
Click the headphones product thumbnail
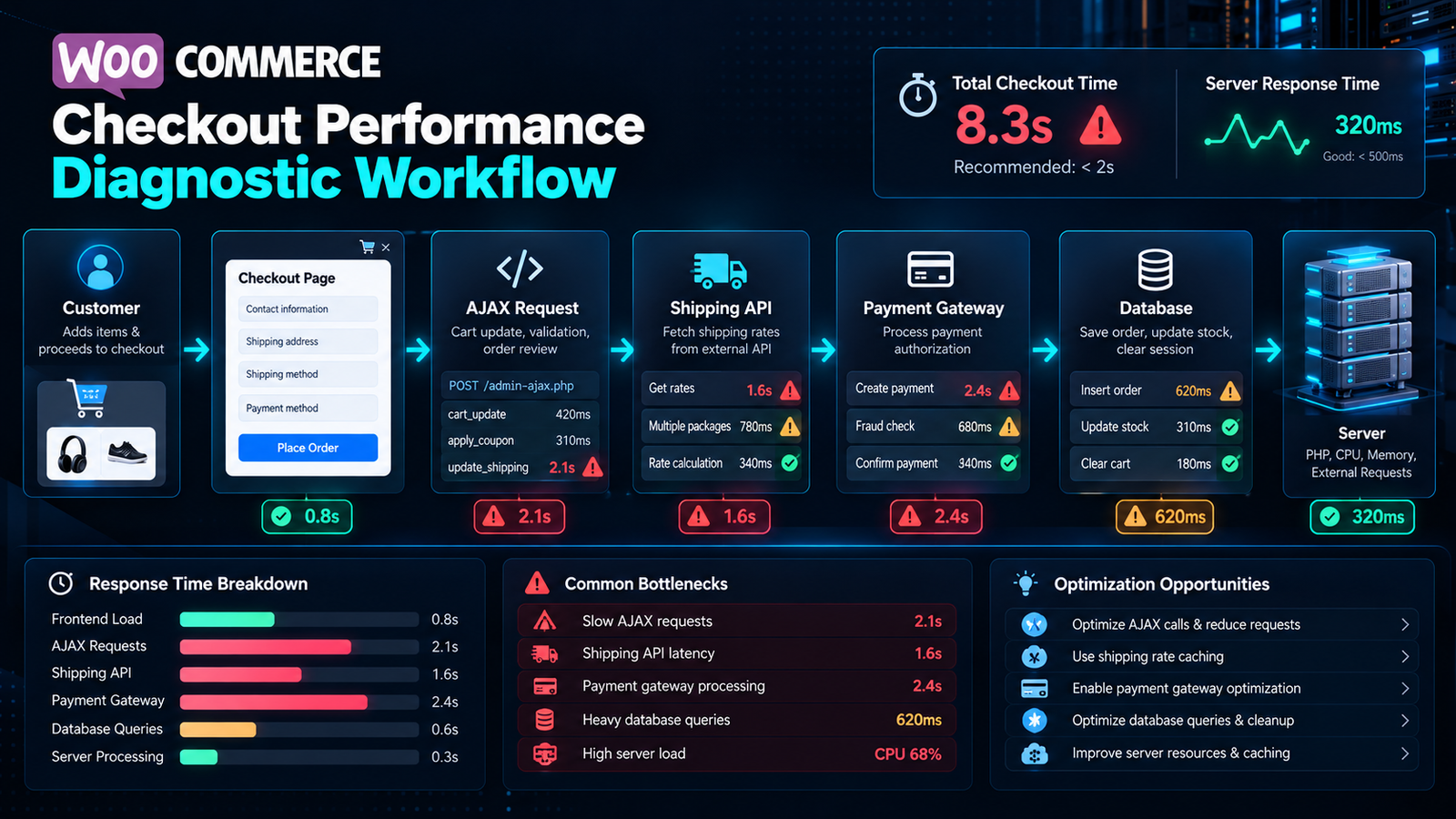73,453
